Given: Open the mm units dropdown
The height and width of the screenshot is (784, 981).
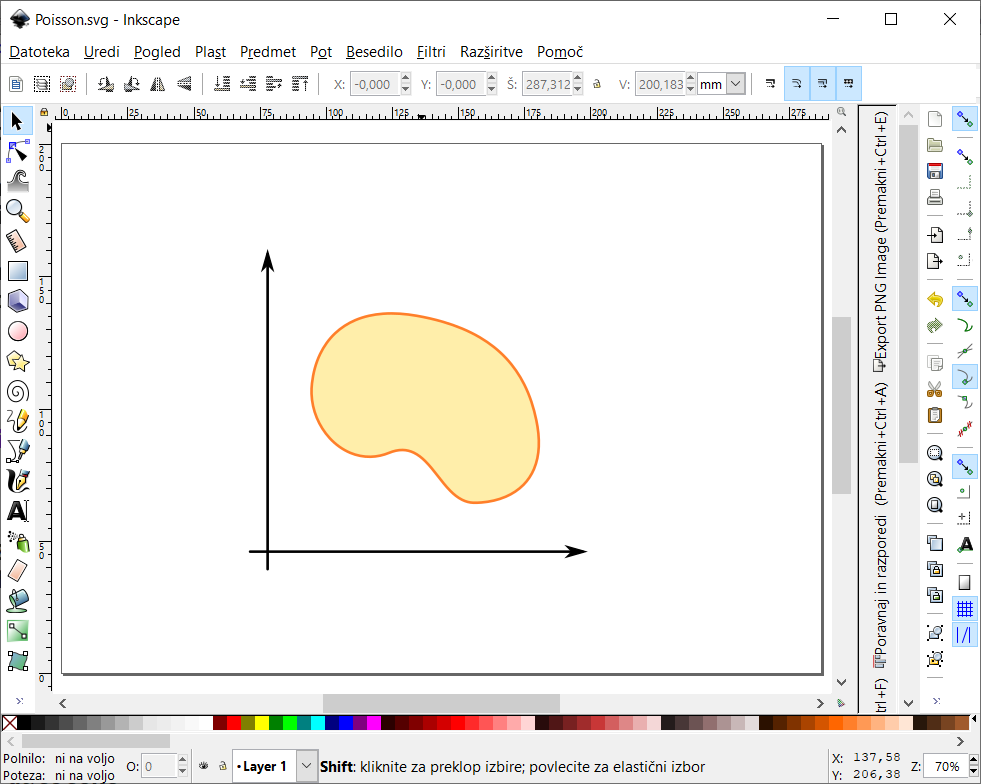Looking at the screenshot, I should tap(736, 85).
